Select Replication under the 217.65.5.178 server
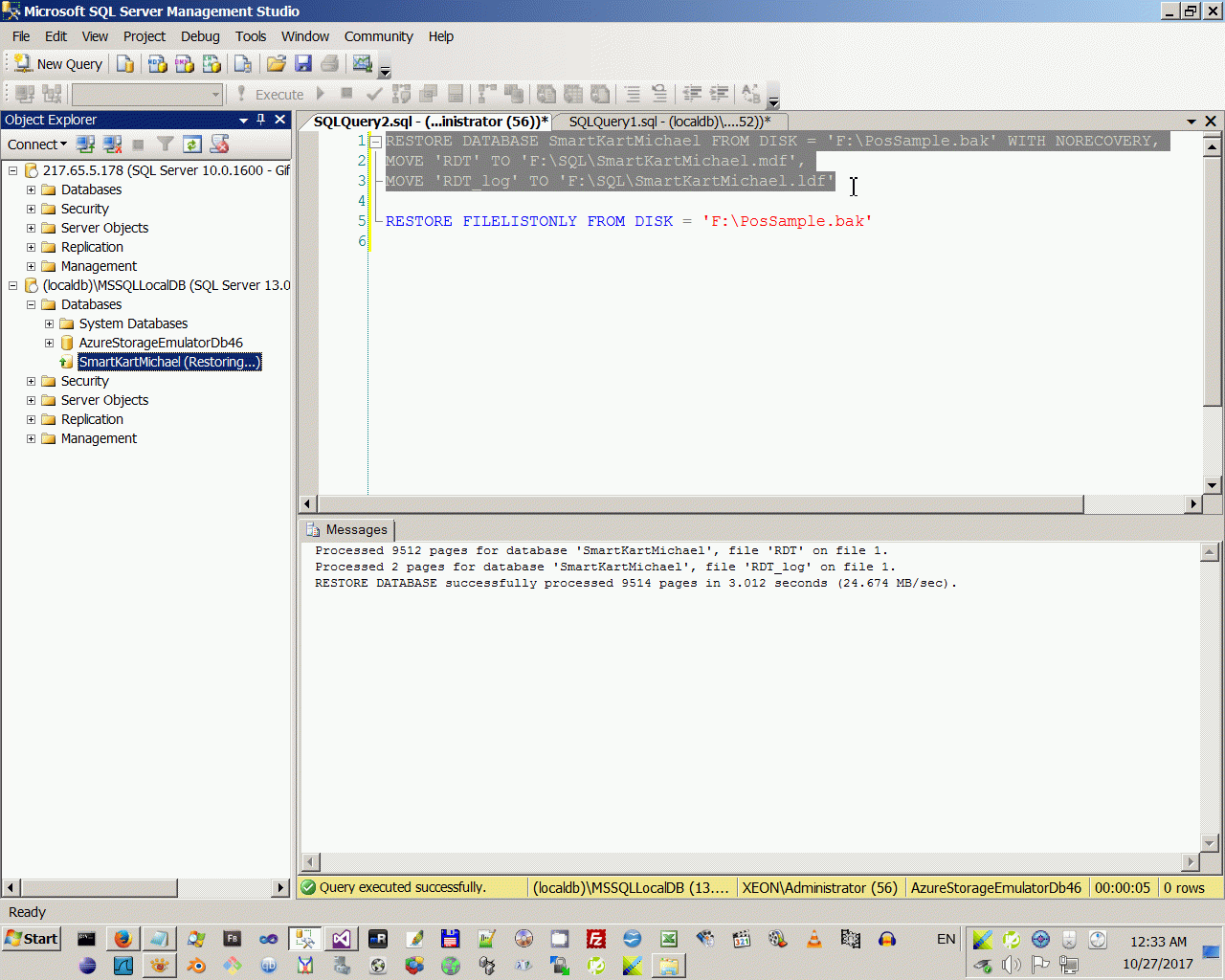The height and width of the screenshot is (980, 1225). pyautogui.click(x=92, y=247)
